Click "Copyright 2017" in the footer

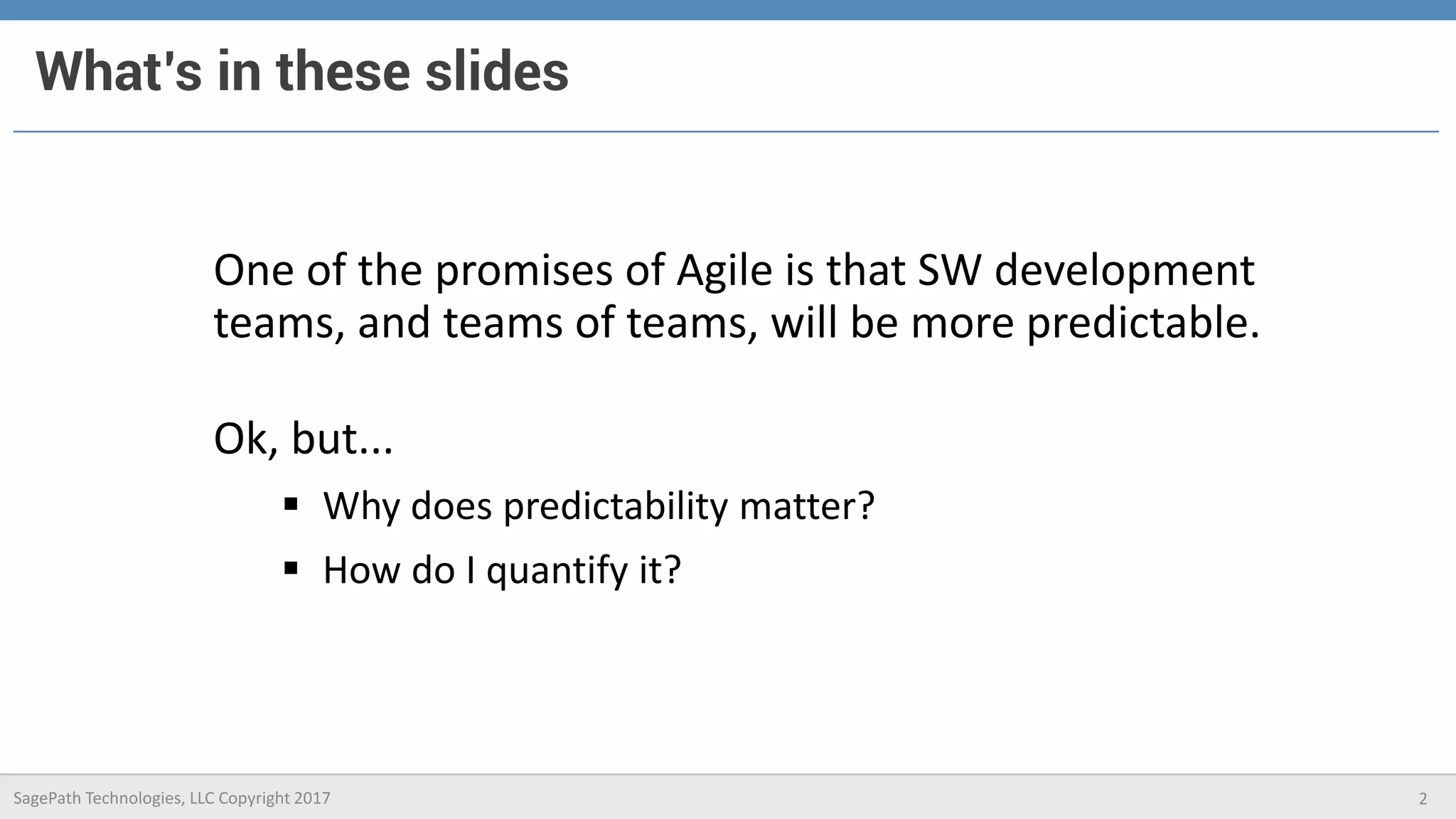274,798
